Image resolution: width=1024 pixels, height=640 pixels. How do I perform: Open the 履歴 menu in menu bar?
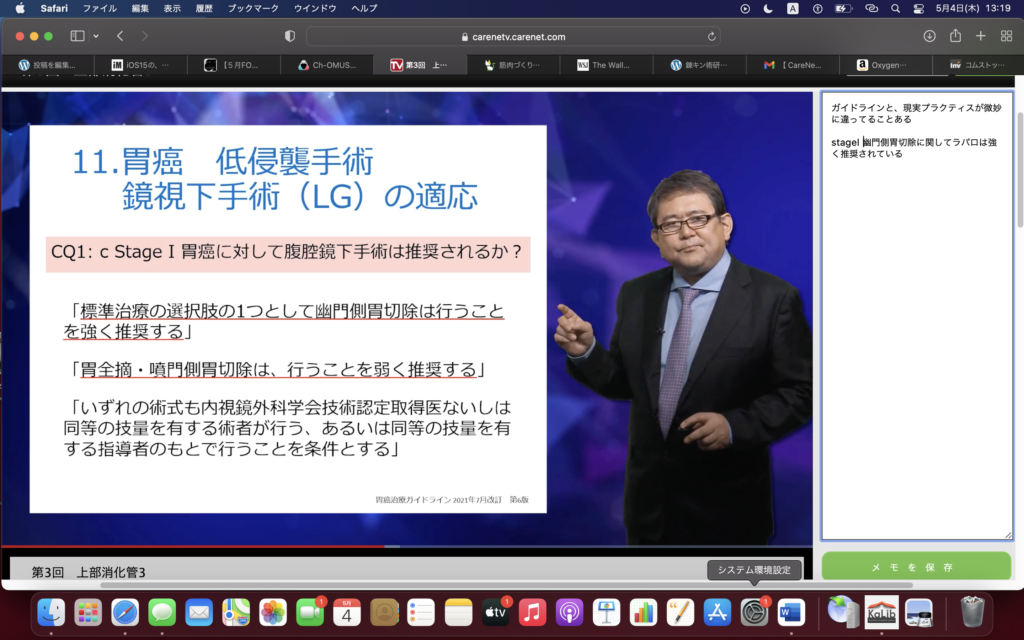coord(203,8)
